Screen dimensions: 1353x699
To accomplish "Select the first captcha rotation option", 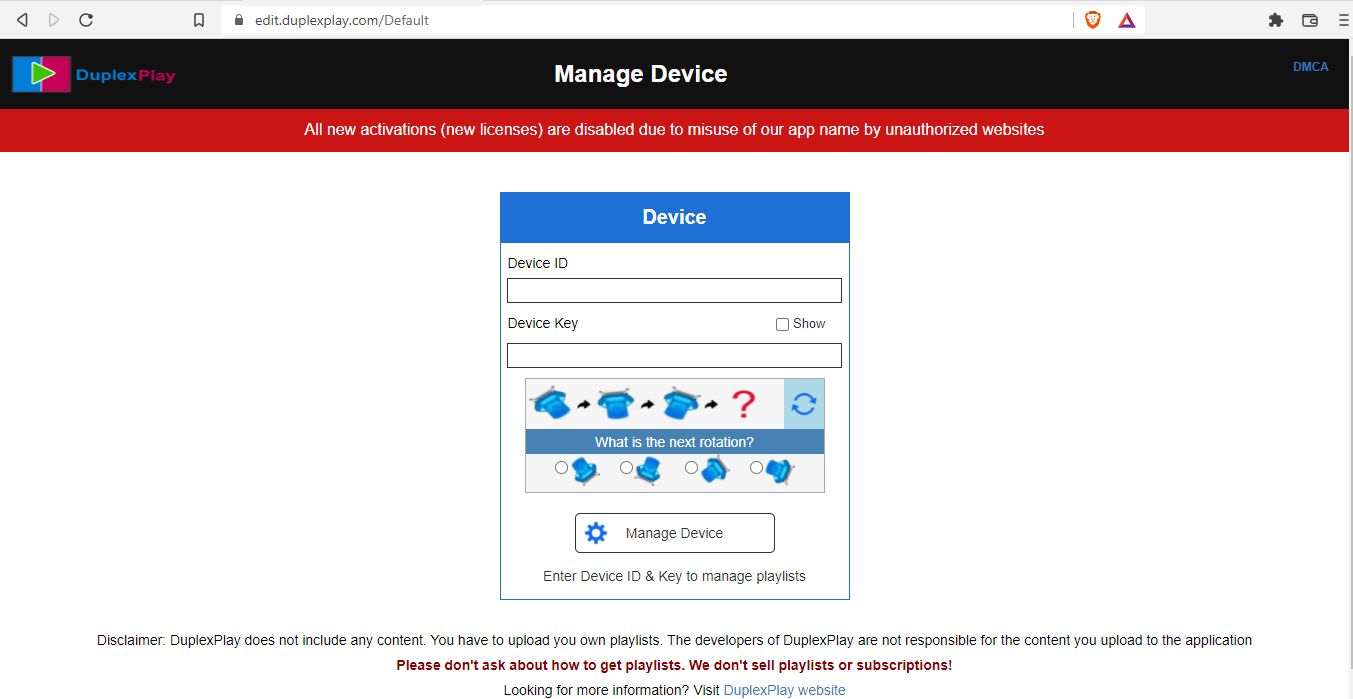I will [561, 468].
